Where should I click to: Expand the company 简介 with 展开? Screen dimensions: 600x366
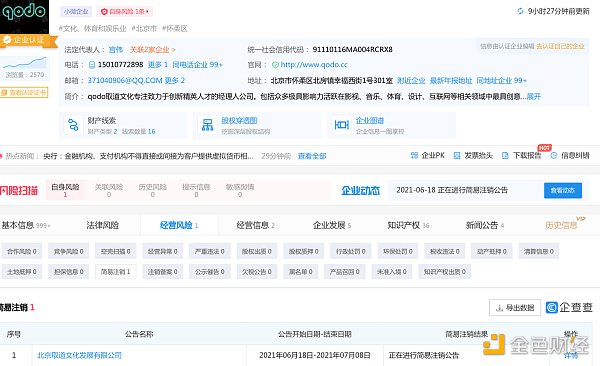coord(533,96)
